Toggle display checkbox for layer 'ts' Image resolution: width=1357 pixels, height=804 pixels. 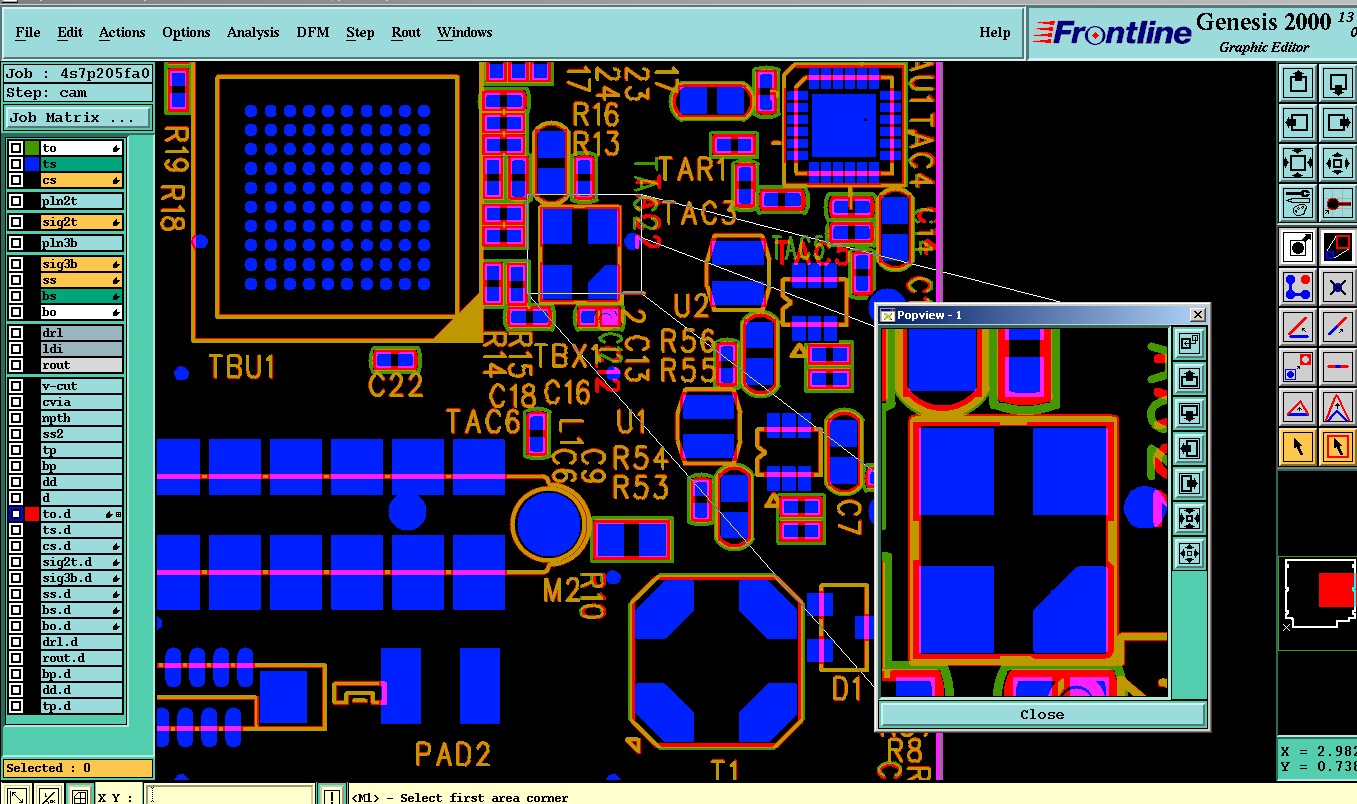point(16,164)
